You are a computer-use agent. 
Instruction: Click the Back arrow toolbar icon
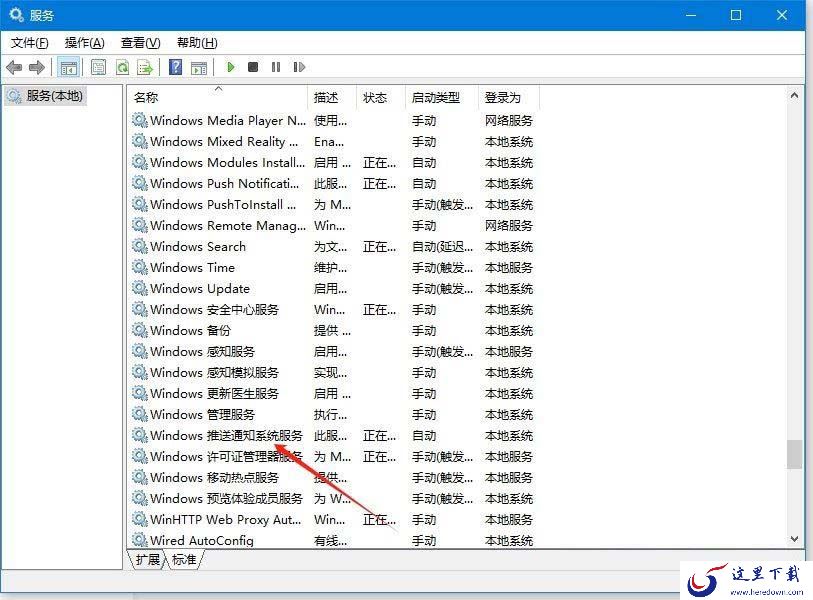tap(14, 67)
